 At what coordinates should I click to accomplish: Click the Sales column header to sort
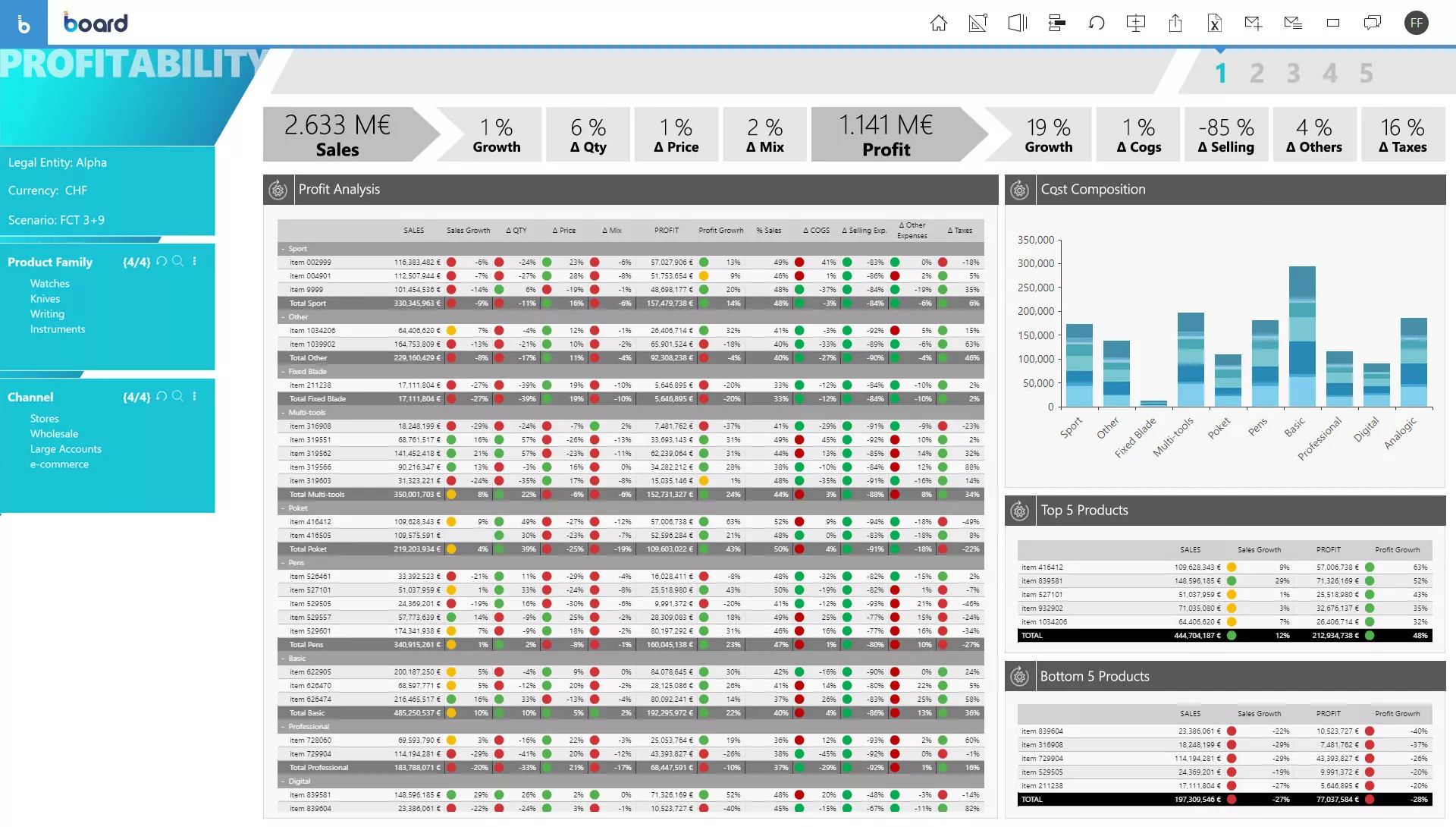[x=414, y=230]
